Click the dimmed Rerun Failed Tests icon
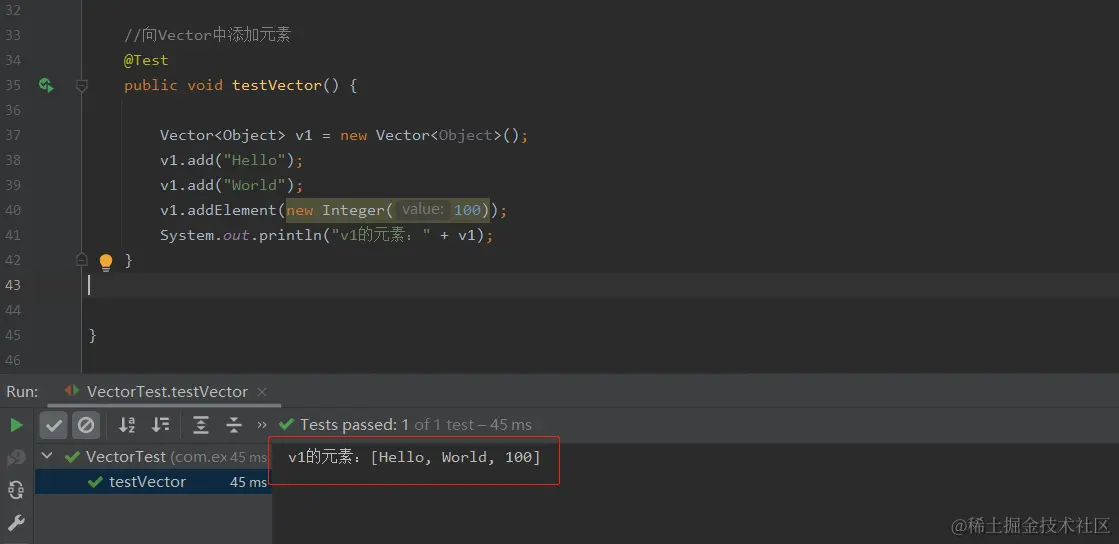This screenshot has width=1119, height=544. tap(16, 458)
